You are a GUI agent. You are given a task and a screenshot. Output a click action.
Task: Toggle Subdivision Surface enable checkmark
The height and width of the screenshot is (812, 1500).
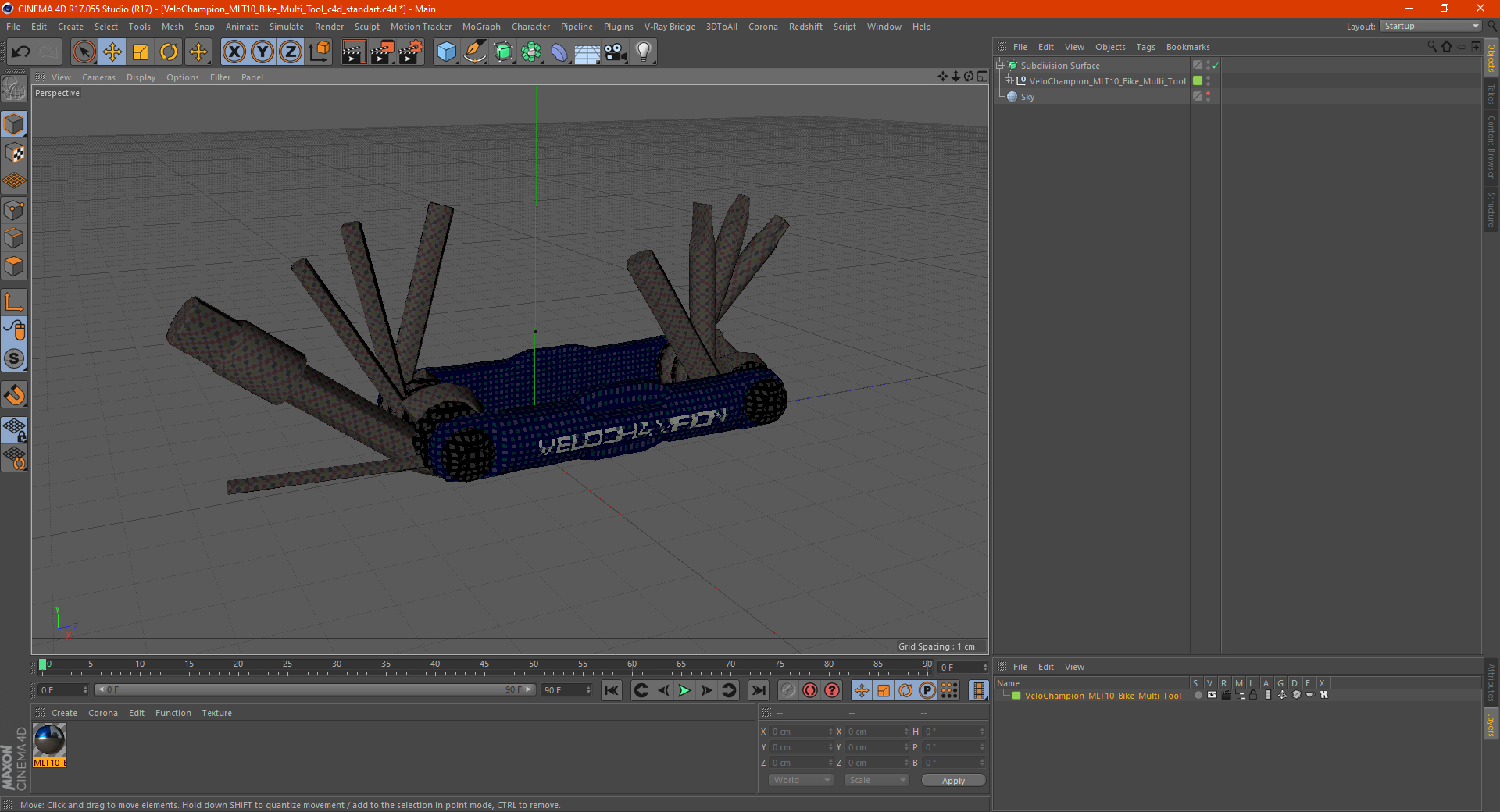click(1215, 66)
